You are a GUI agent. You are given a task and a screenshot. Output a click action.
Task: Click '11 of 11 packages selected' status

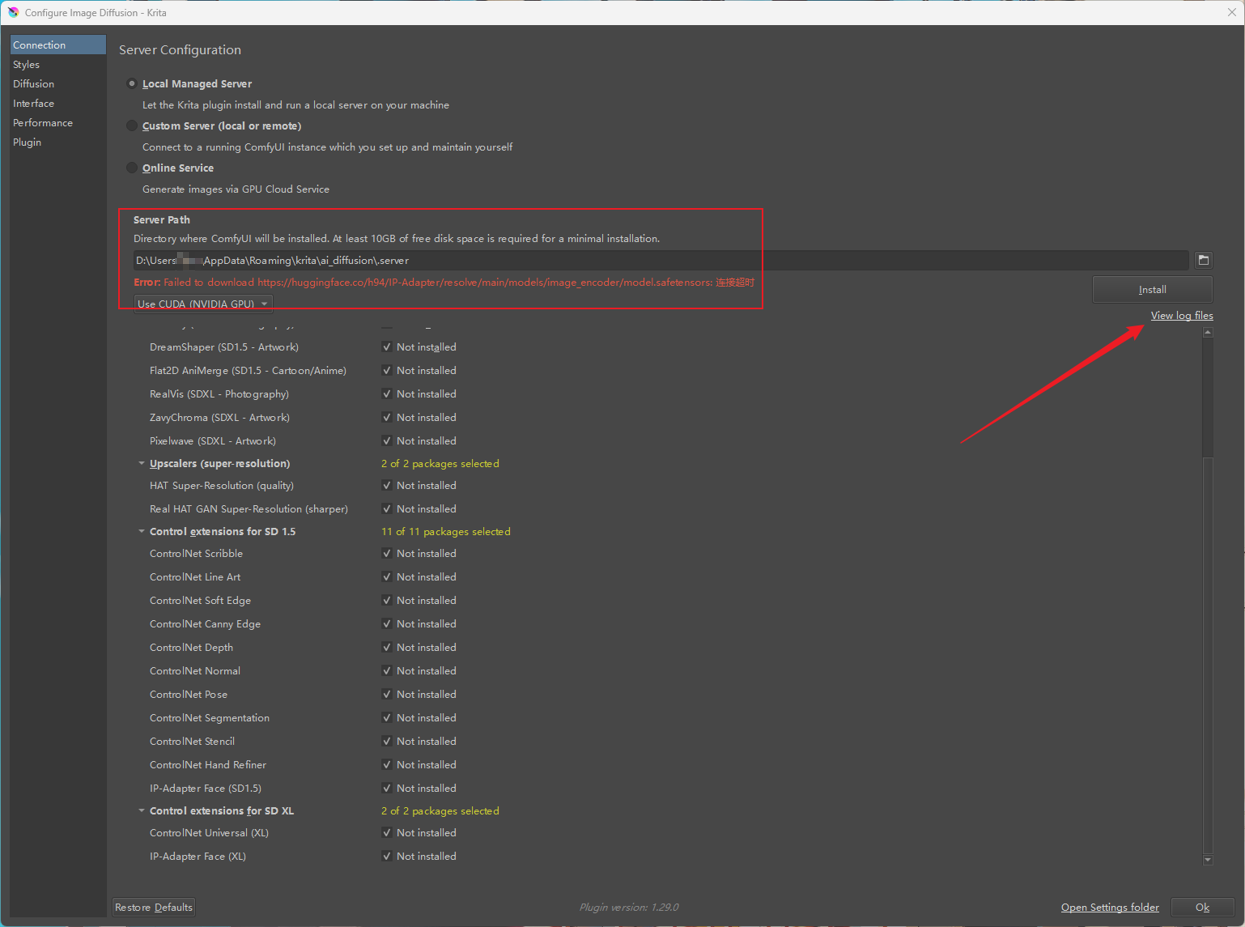(446, 532)
